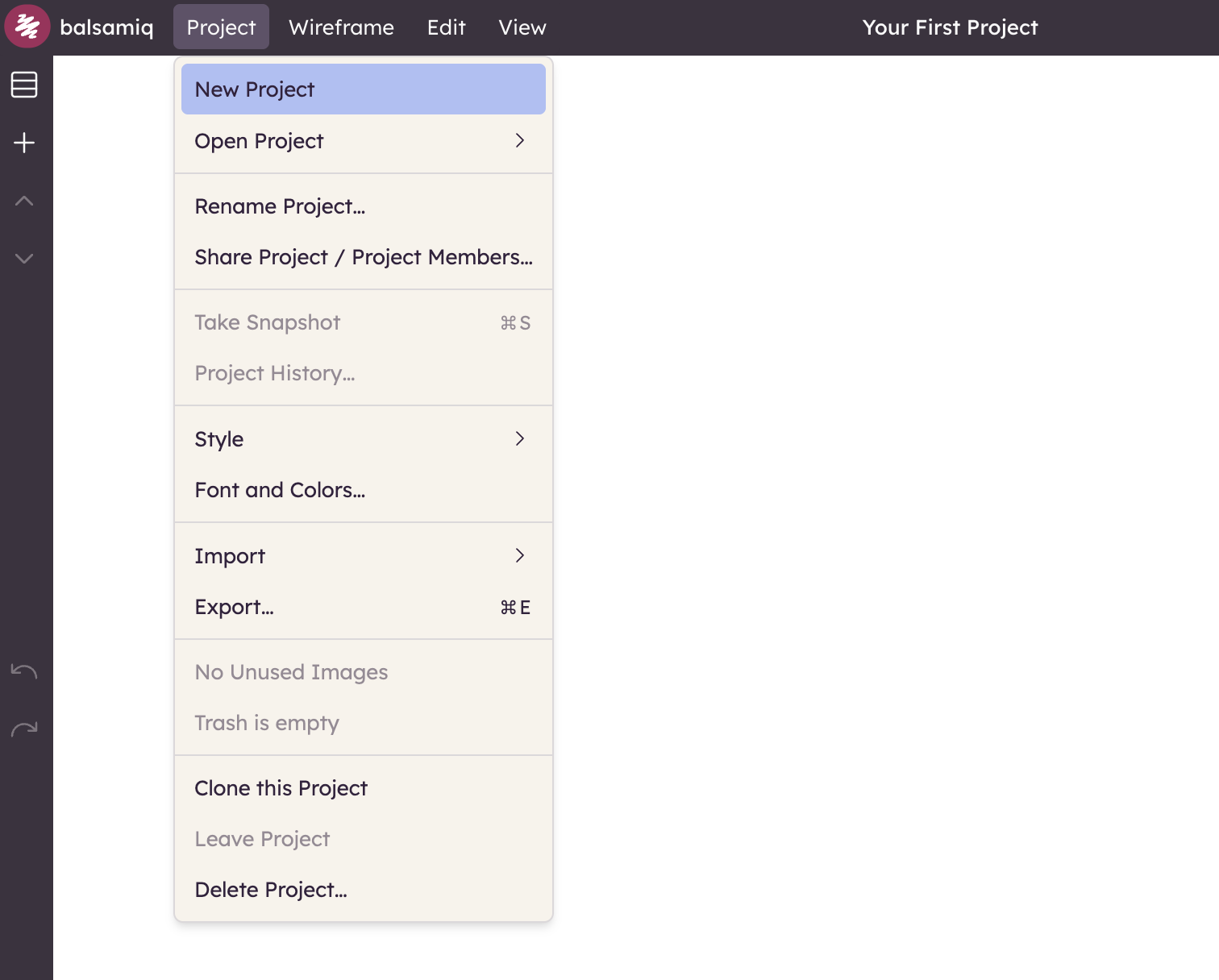Open the Wireframe menu
This screenshot has height=980, width=1219.
pos(341,27)
